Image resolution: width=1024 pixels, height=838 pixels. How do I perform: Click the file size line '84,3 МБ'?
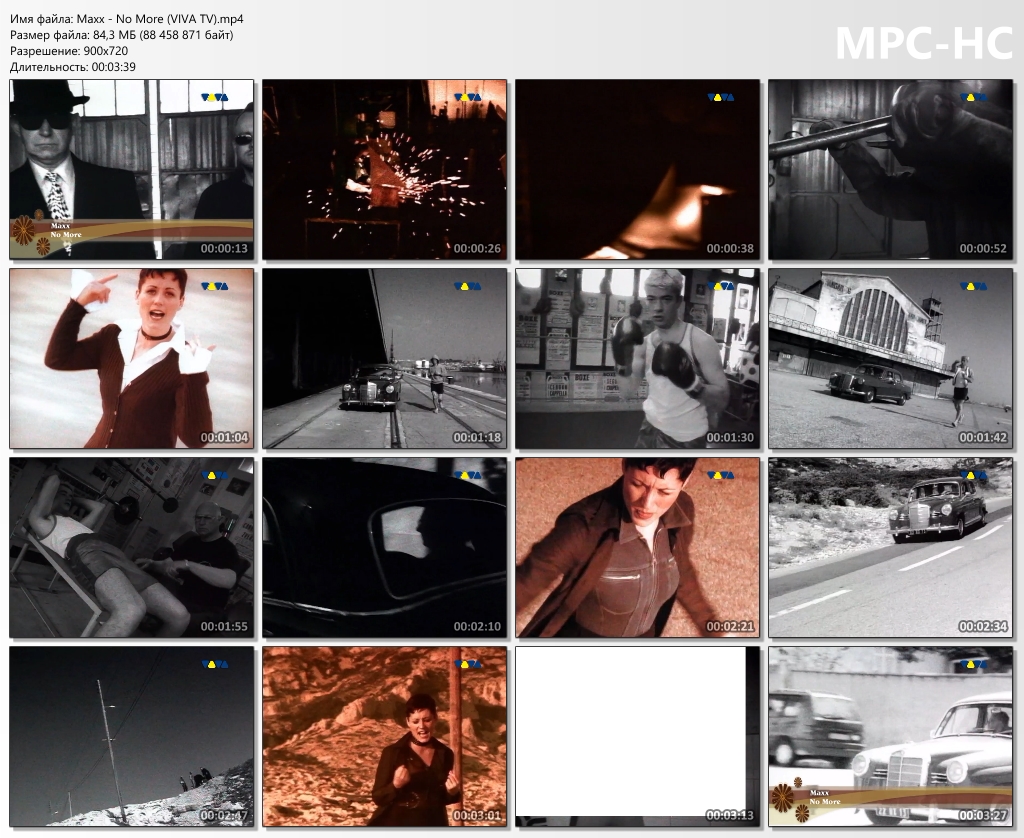(121, 35)
